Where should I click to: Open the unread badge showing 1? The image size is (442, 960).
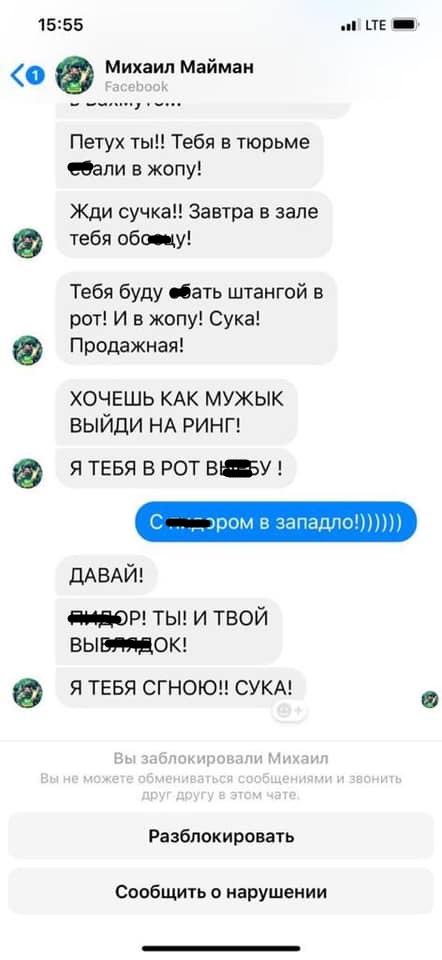[36, 76]
